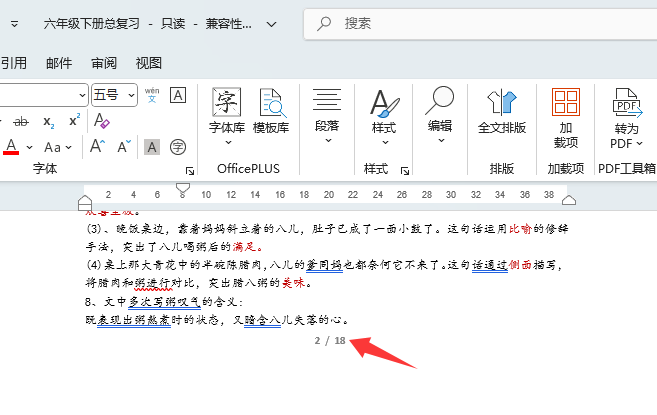Viewport: 657px width, 415px height.
Task: Open the 字体库 font library
Action: [x=227, y=116]
